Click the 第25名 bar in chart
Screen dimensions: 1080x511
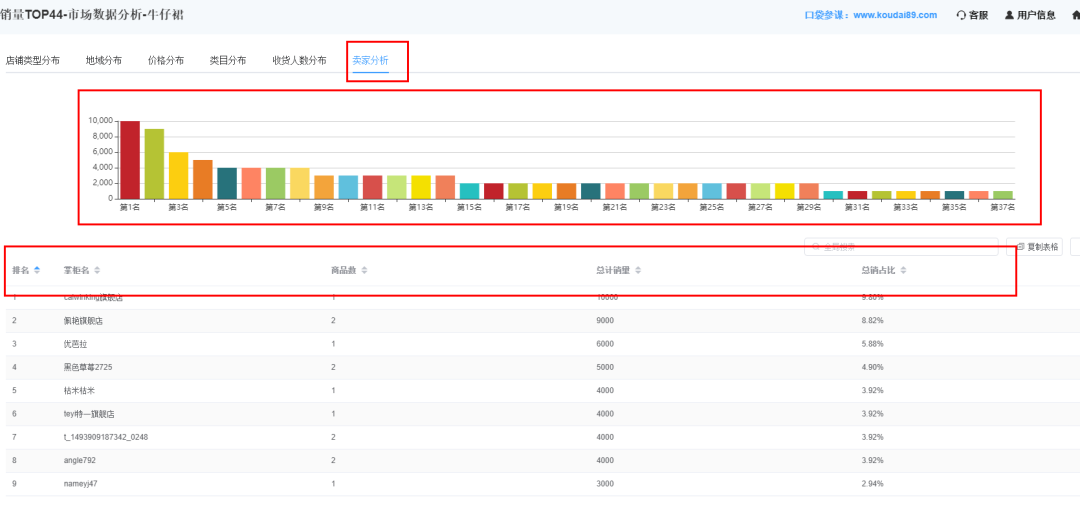click(x=712, y=191)
